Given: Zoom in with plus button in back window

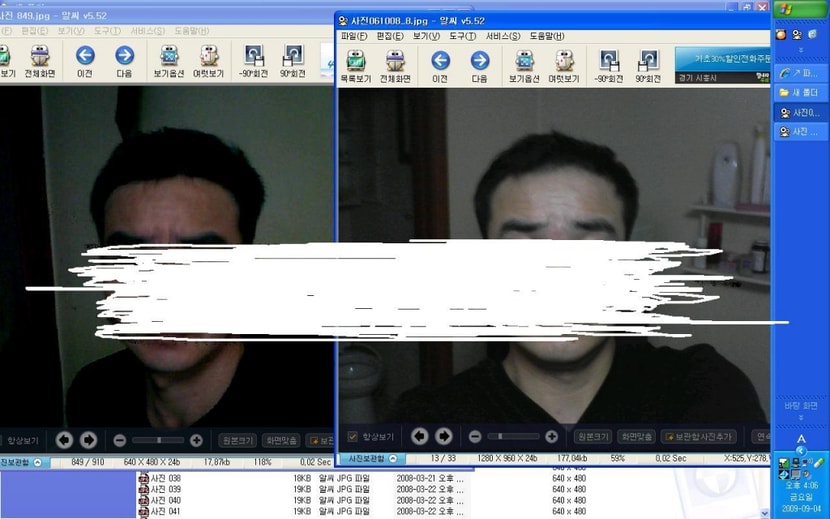Looking at the screenshot, I should tap(196, 440).
